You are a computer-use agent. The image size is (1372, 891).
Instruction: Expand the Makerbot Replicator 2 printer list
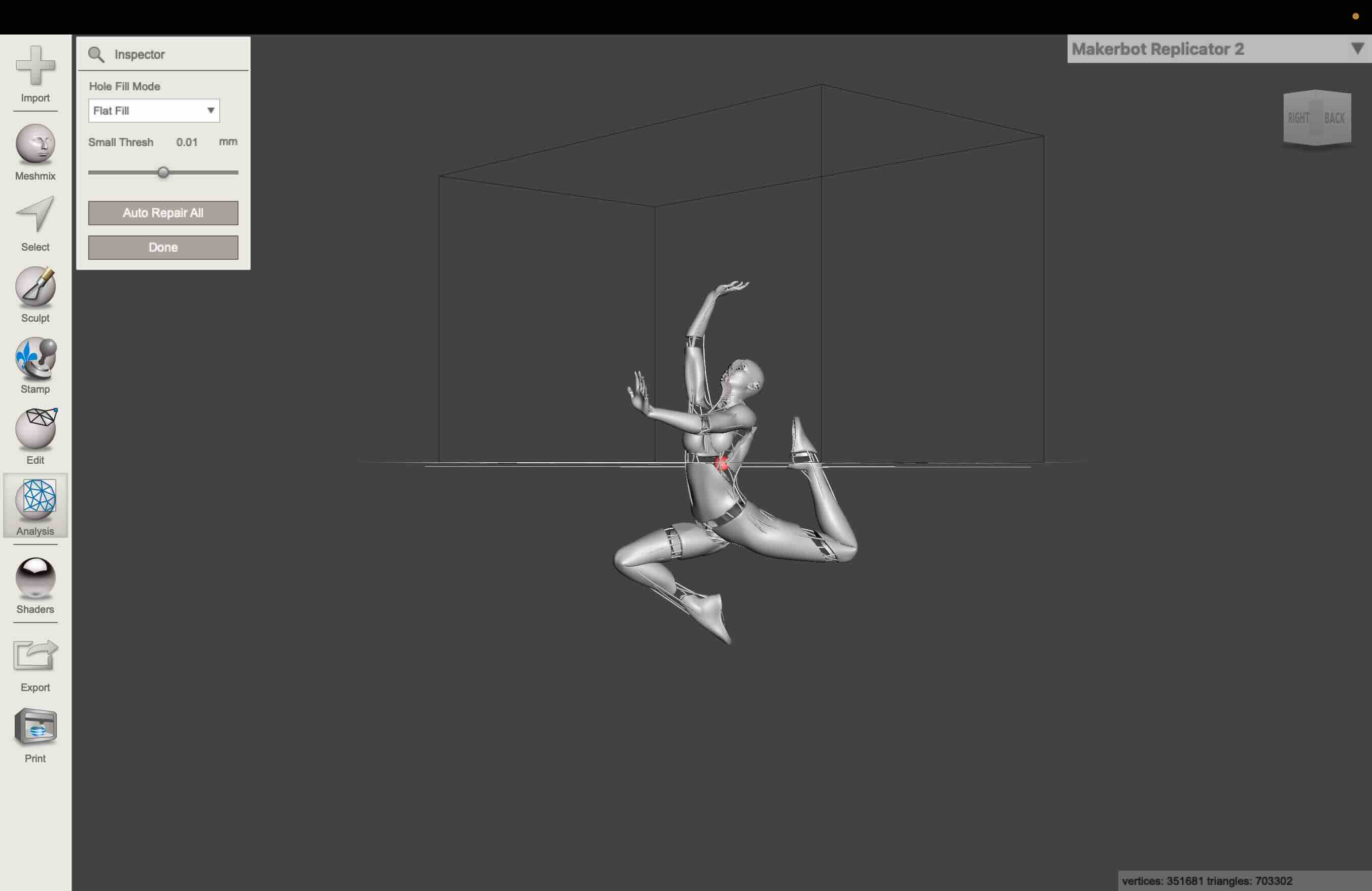[1157, 49]
